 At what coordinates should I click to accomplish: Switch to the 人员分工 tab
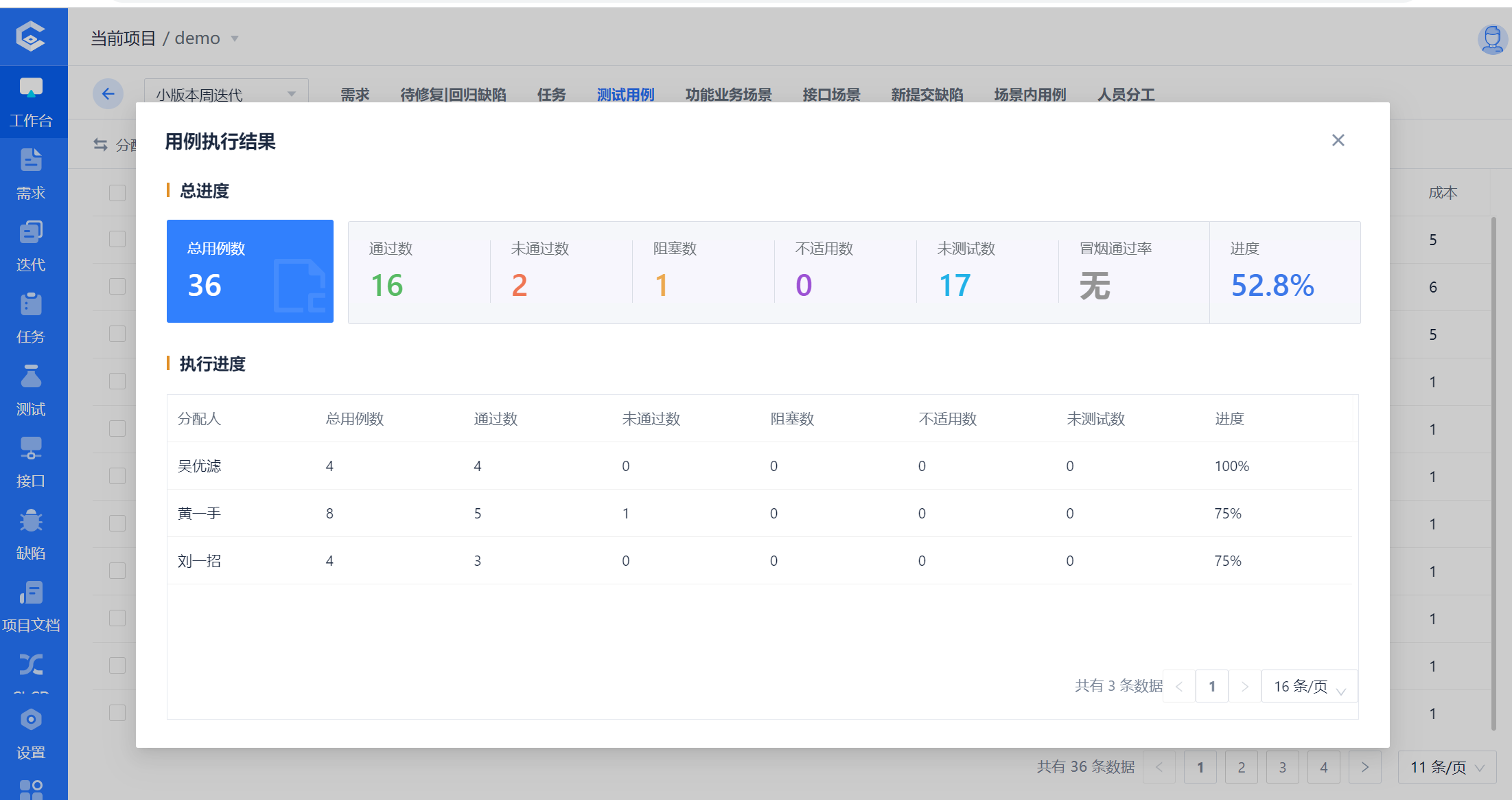(1126, 95)
